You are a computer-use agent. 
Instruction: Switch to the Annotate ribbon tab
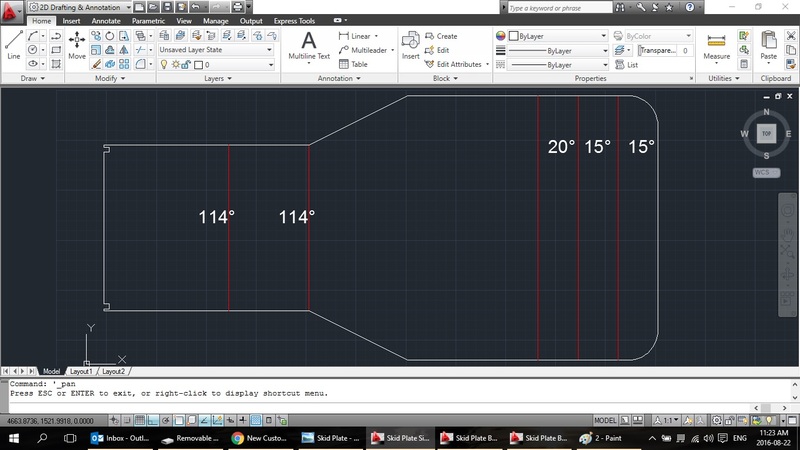coord(106,21)
